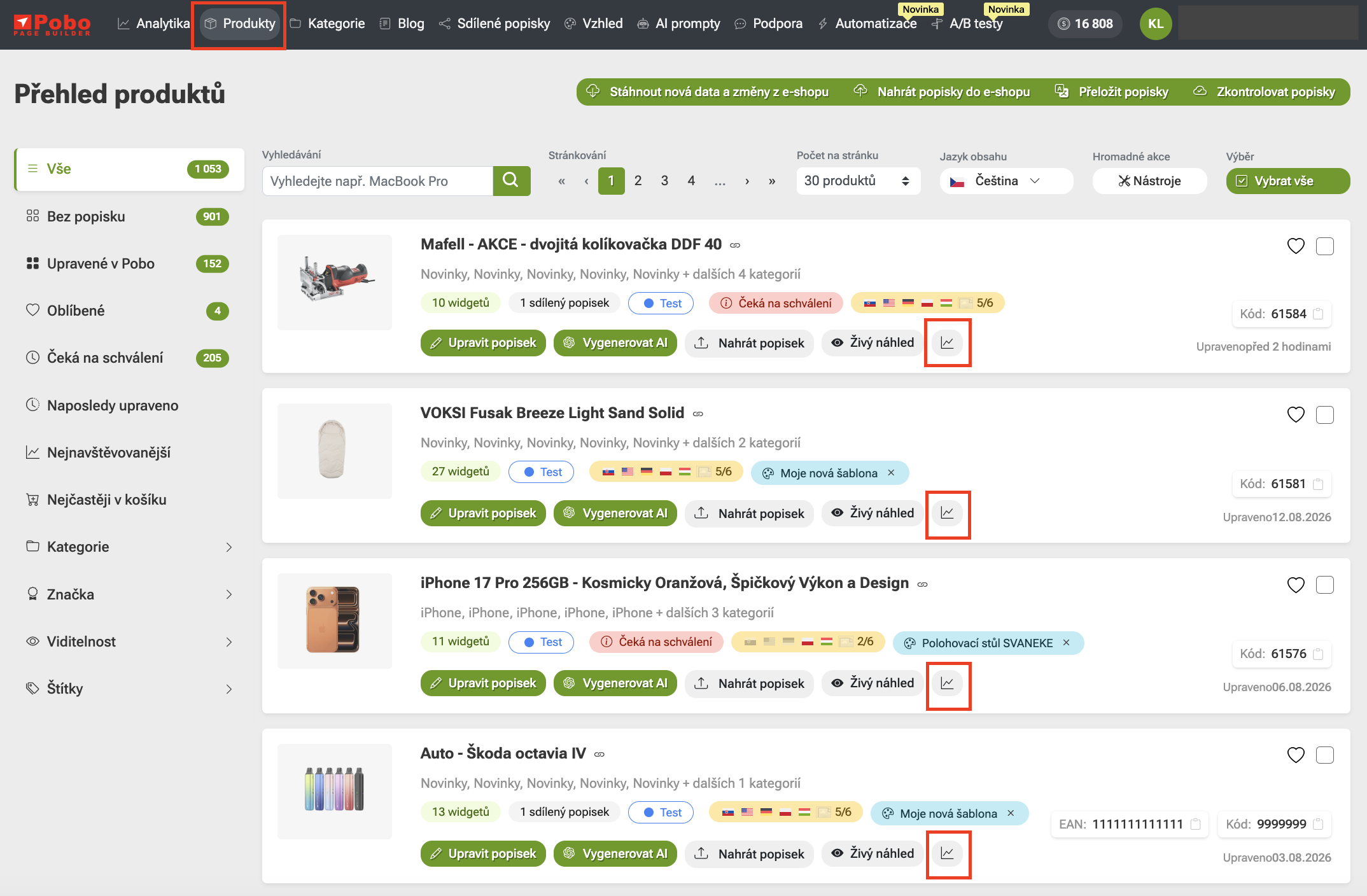Copy product code 9999999 with clipboard icon

[1318, 824]
